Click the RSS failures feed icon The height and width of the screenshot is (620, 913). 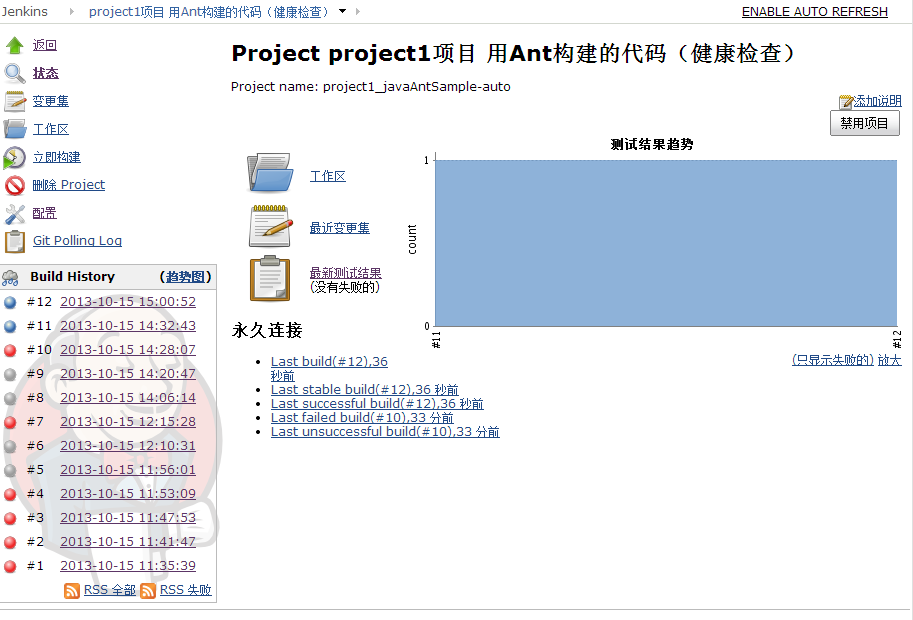(x=148, y=591)
